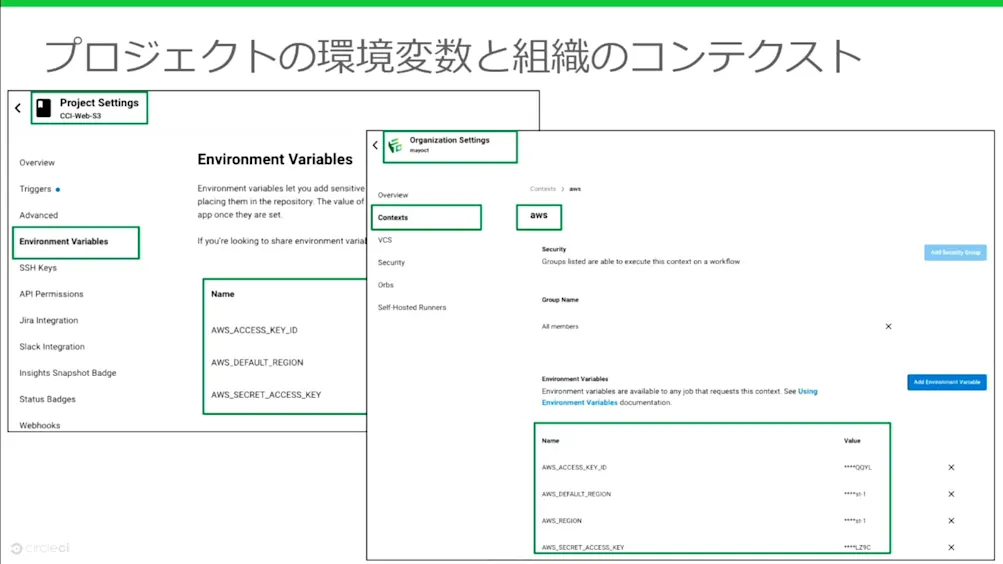Delete AWS_SECRET_ACCESS_KEY context variable with X
1003x564 pixels.
[951, 547]
